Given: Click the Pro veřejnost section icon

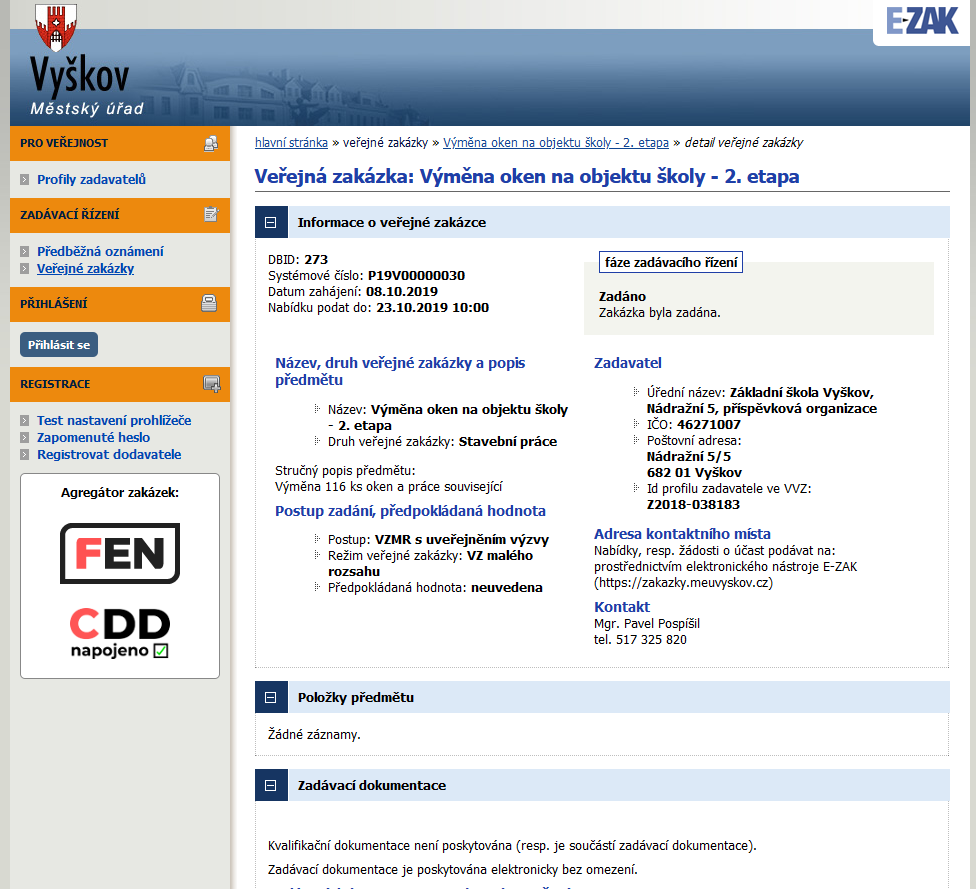Looking at the screenshot, I should coord(211,143).
